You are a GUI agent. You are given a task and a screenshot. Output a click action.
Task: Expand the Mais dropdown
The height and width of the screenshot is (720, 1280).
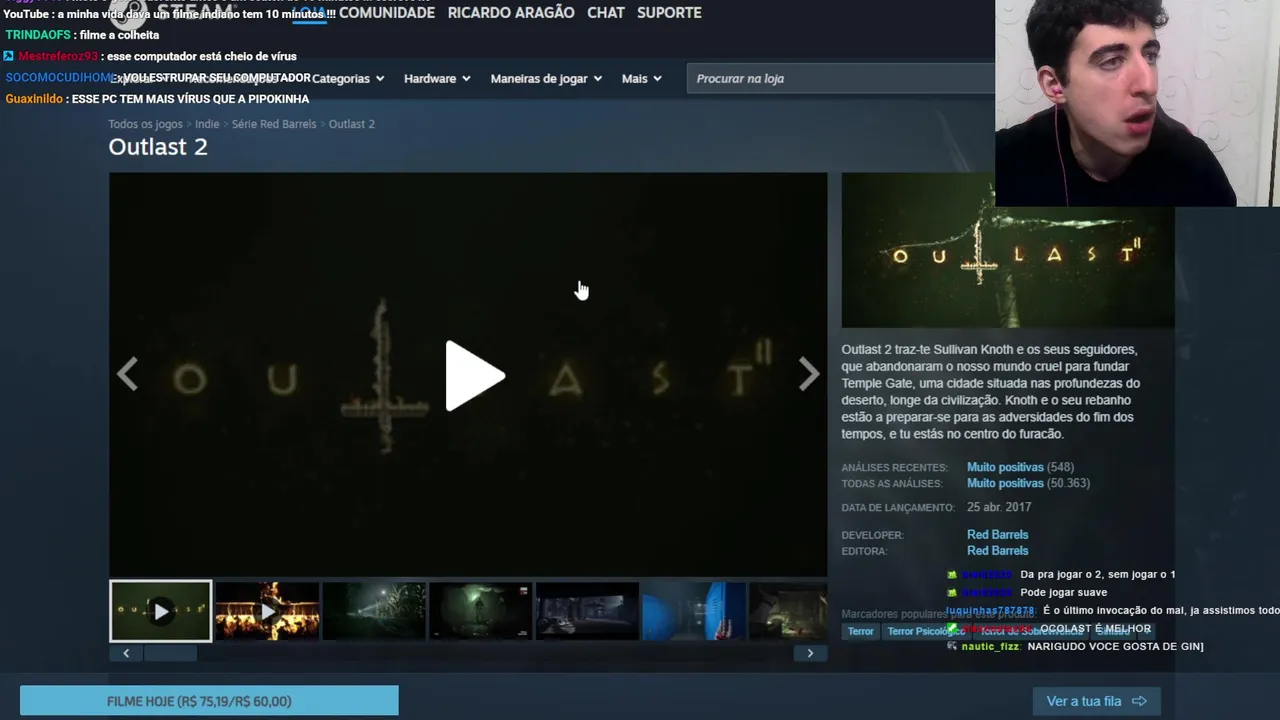click(641, 78)
